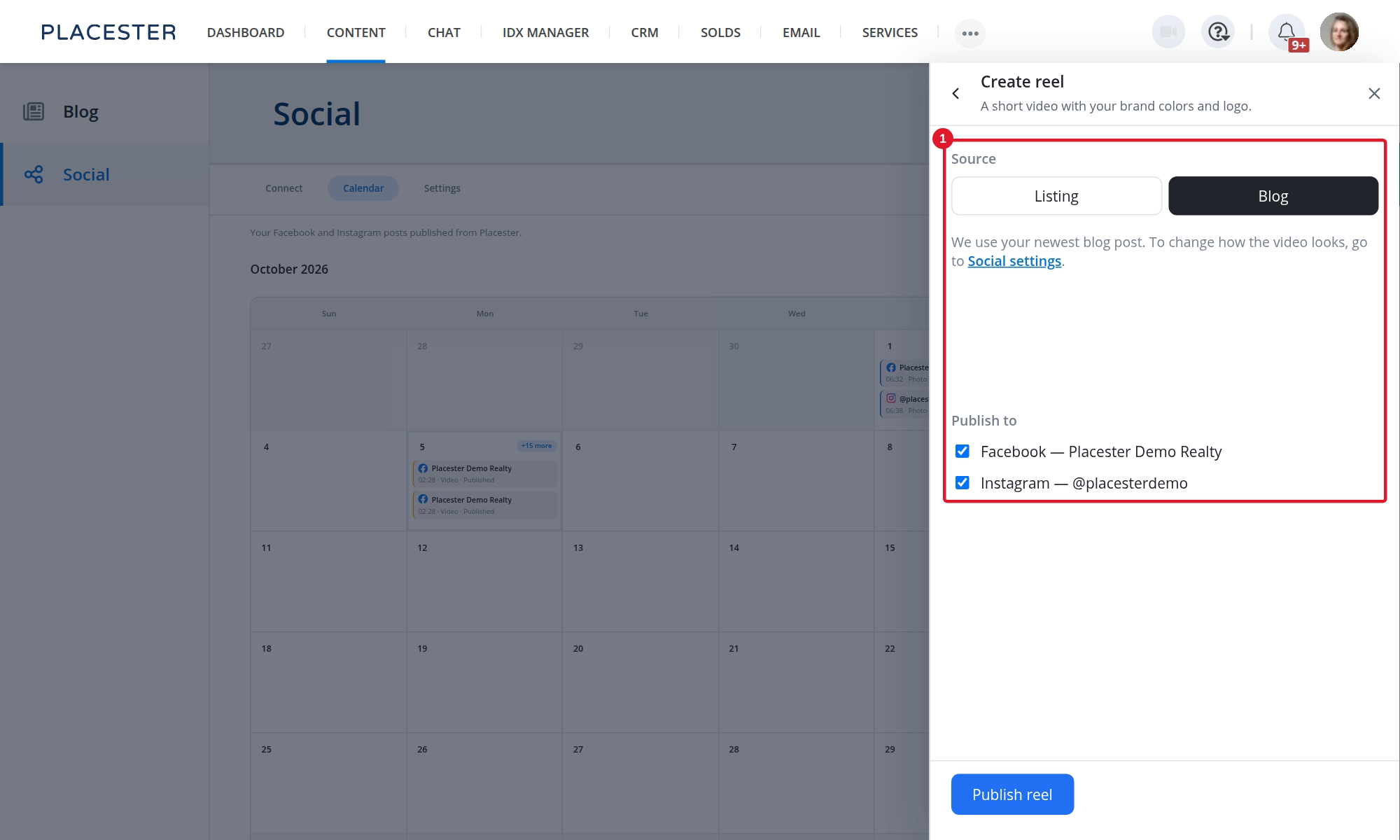Open the Dashboard menu

[x=246, y=32]
